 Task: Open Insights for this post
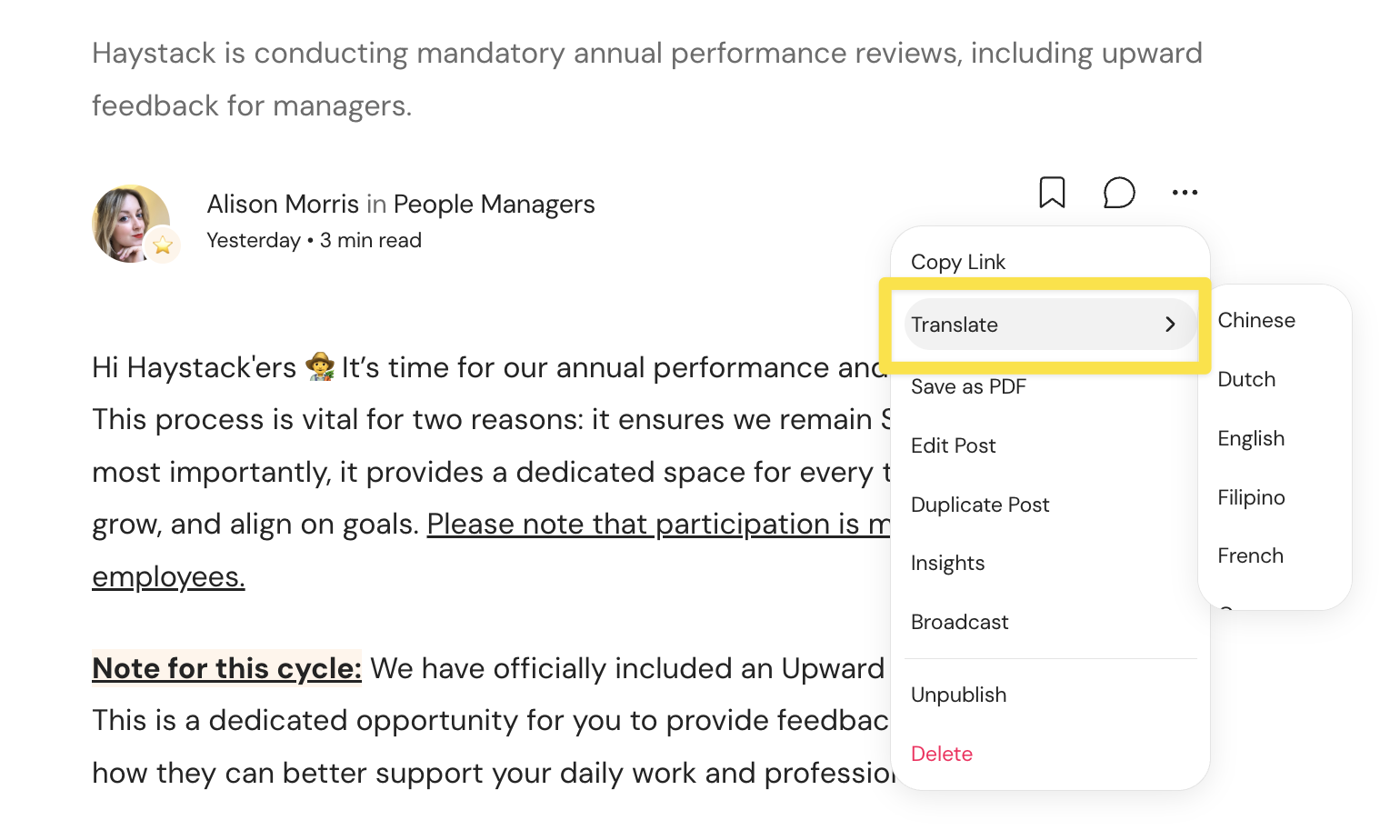coord(947,564)
